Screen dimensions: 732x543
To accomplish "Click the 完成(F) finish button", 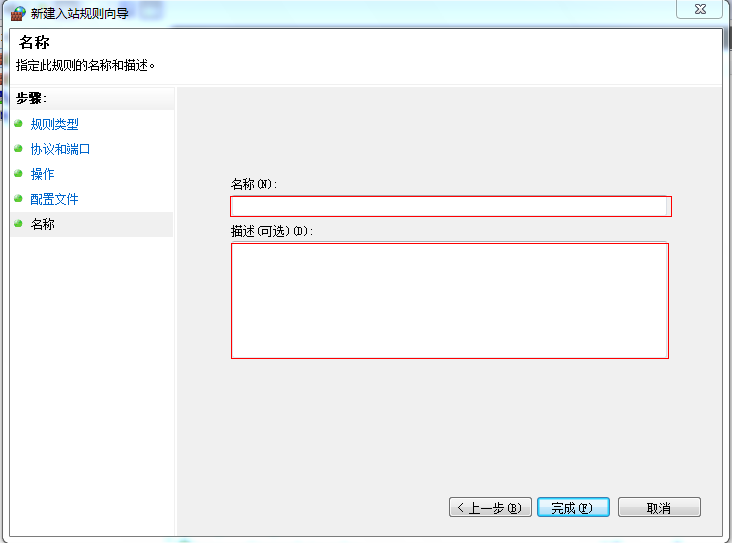I will click(573, 507).
